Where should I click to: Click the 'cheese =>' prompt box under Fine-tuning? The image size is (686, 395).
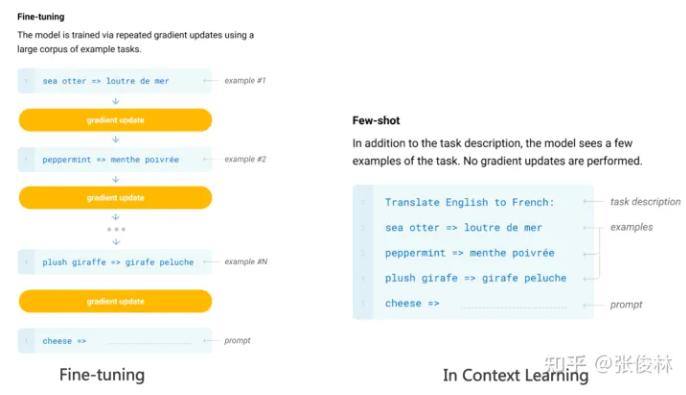(x=115, y=341)
